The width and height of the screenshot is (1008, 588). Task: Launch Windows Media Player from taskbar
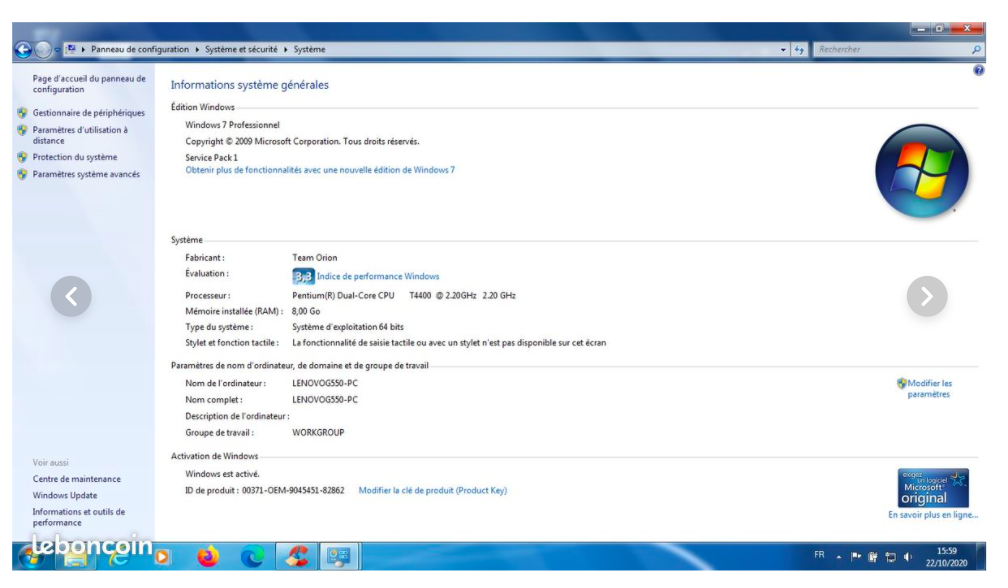tap(162, 557)
